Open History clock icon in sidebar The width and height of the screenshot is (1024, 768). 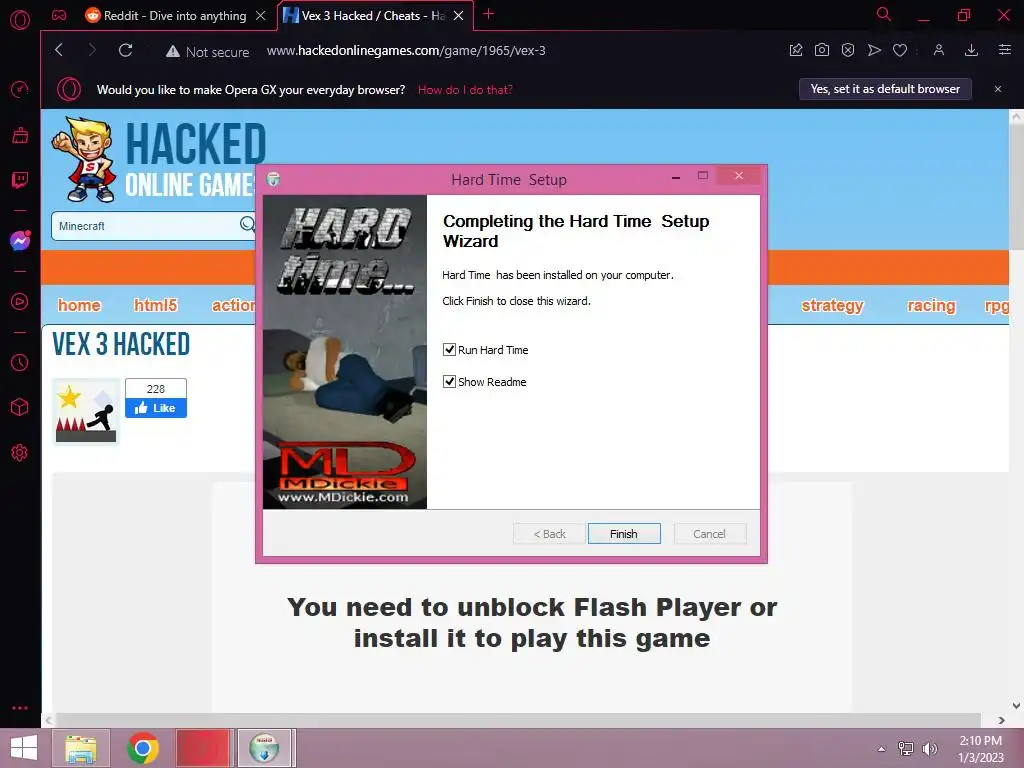coord(20,362)
